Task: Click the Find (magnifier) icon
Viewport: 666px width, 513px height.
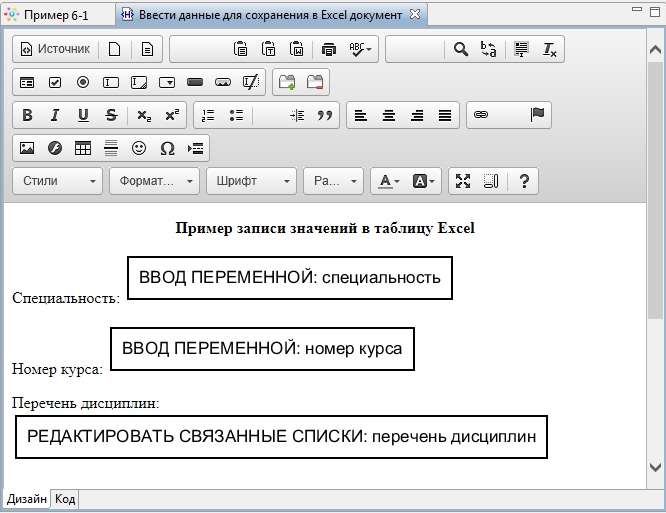Action: pyautogui.click(x=460, y=49)
